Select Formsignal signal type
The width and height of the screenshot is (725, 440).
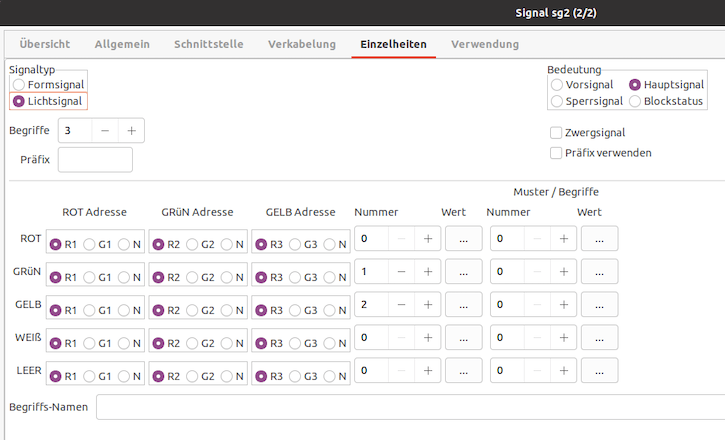(x=19, y=86)
